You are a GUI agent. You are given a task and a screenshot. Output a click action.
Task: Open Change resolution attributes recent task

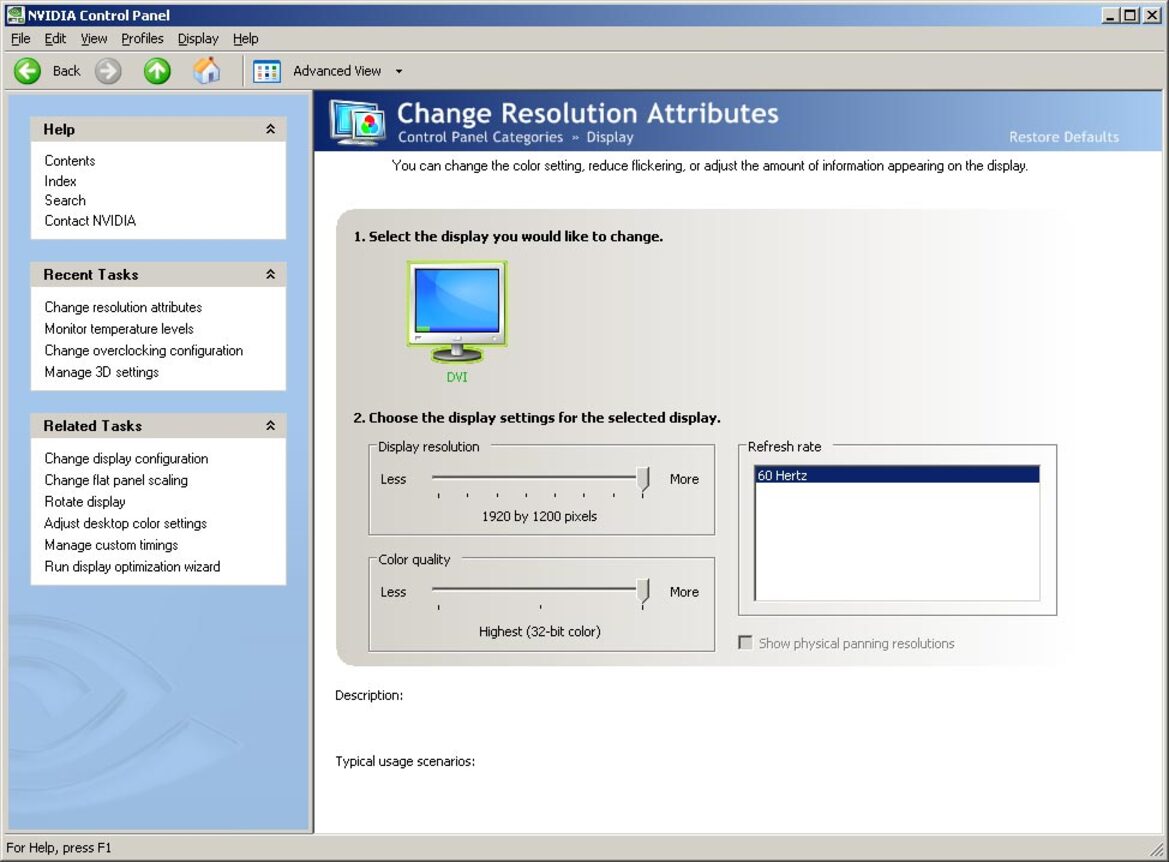[x=123, y=307]
